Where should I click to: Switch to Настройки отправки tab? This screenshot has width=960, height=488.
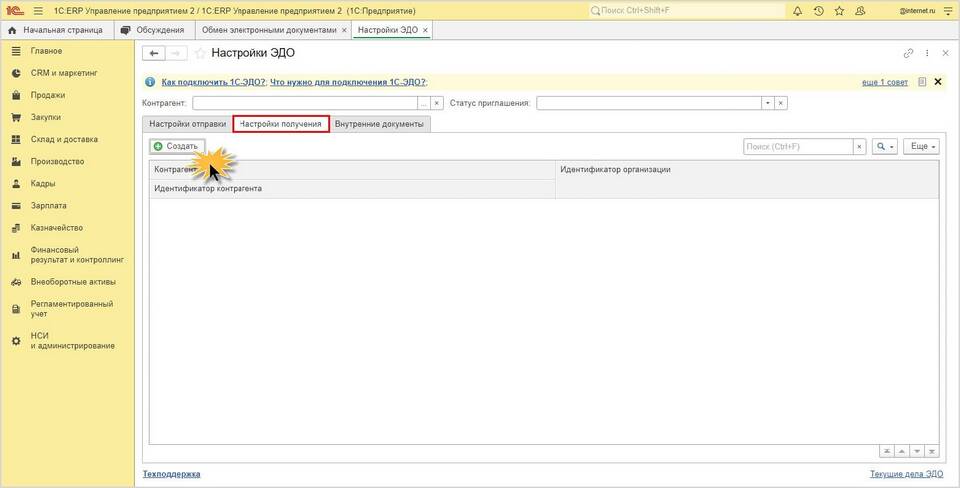pyautogui.click(x=187, y=124)
